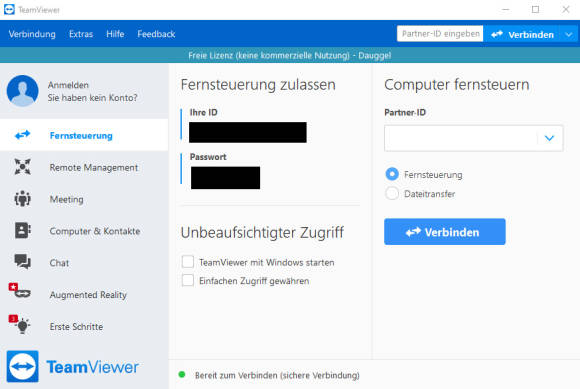Switch to Fernsteuerung sidebar tab
This screenshot has height=389, width=580.
pyautogui.click(x=84, y=135)
